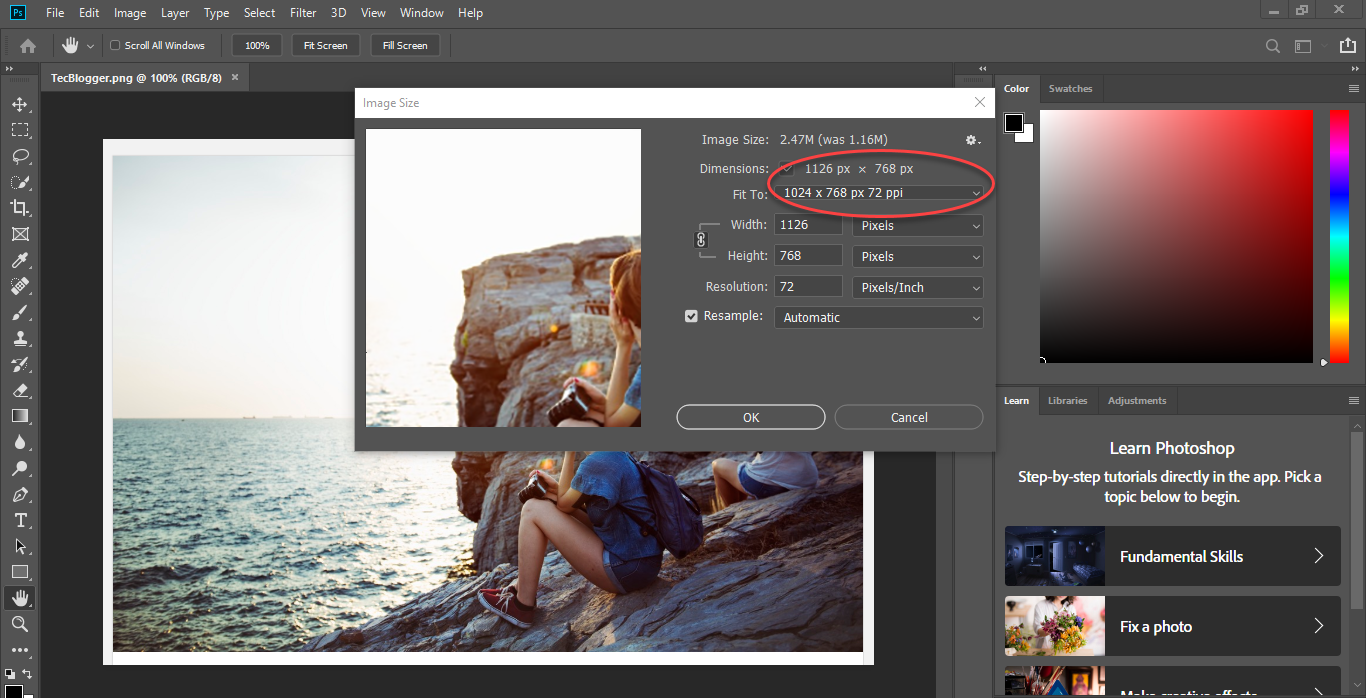Expand the Resample method dropdown
This screenshot has width=1366, height=698.
878,318
